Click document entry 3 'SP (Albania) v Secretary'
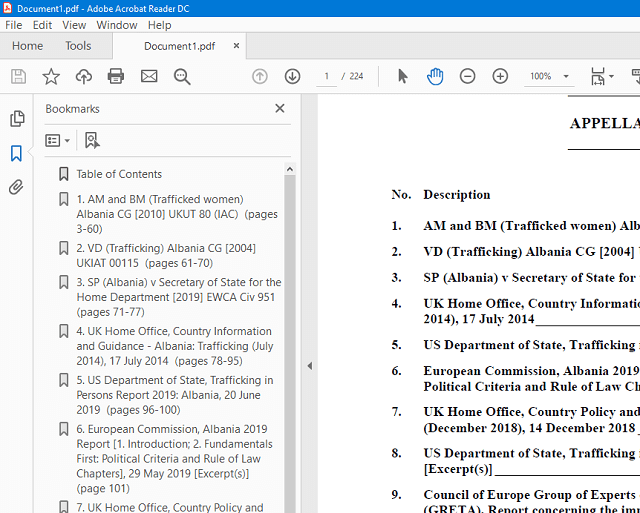The height and width of the screenshot is (513, 640). tap(531, 278)
